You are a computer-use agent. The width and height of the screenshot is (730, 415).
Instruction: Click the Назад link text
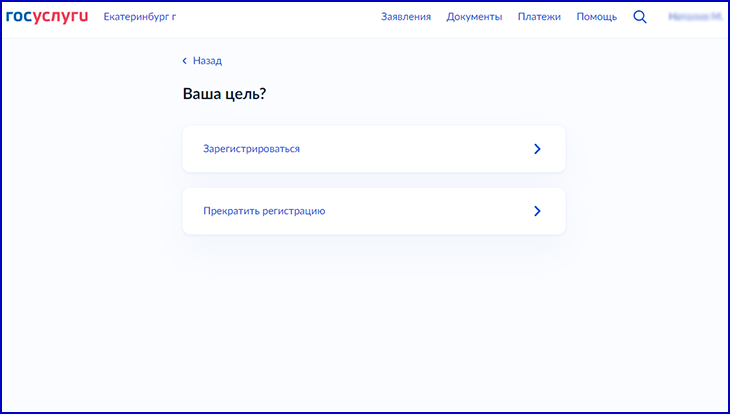207,61
